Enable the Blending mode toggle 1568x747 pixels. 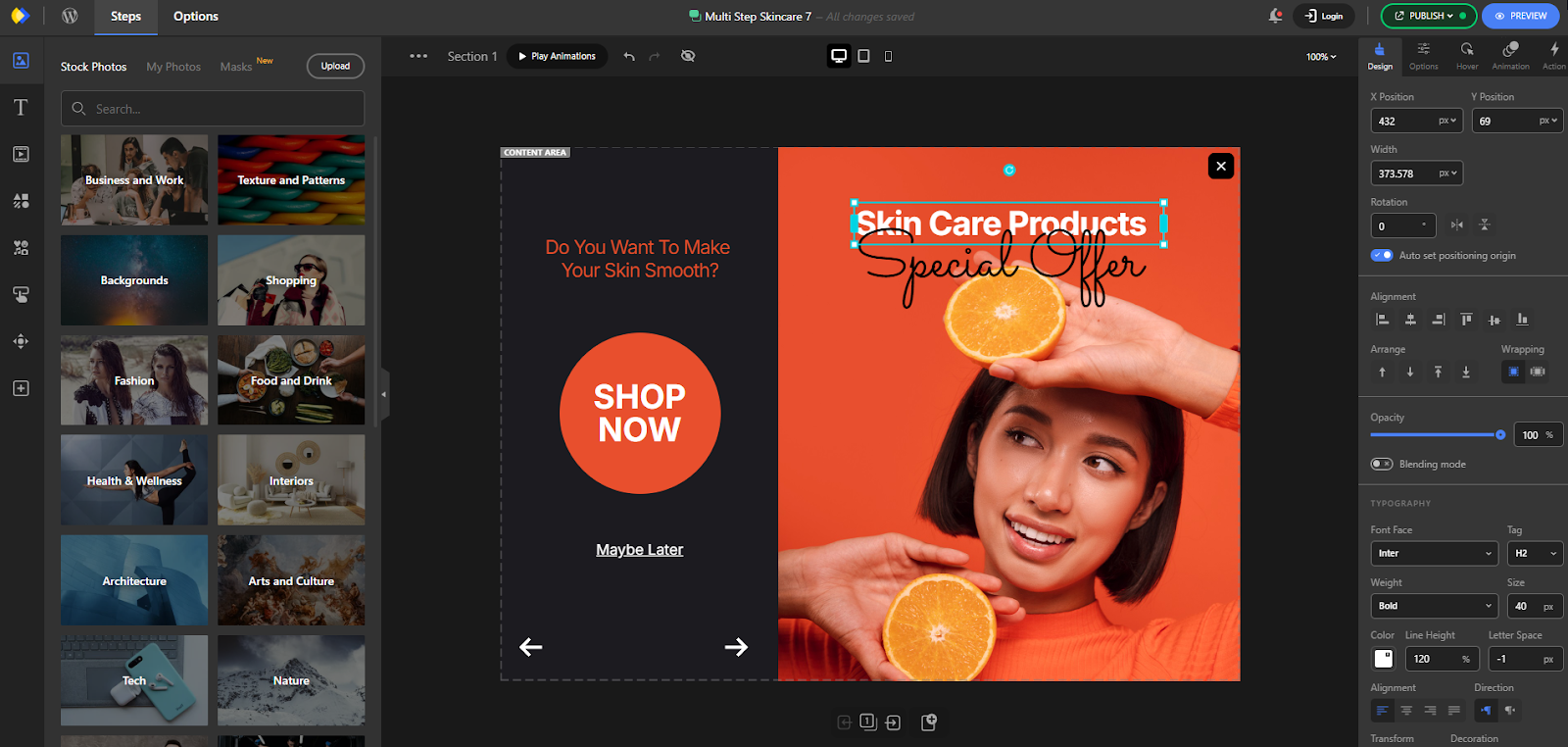[x=1382, y=465]
